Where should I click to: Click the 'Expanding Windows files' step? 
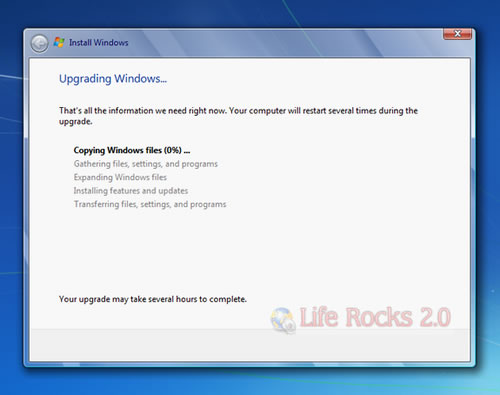pos(120,177)
